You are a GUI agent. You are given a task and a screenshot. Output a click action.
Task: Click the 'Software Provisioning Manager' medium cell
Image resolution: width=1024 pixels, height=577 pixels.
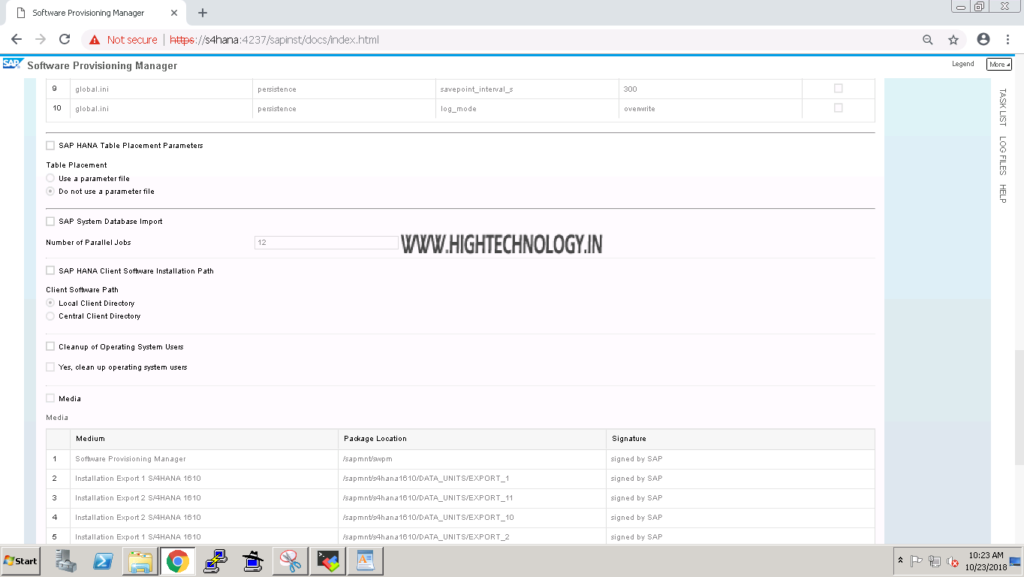click(204, 459)
